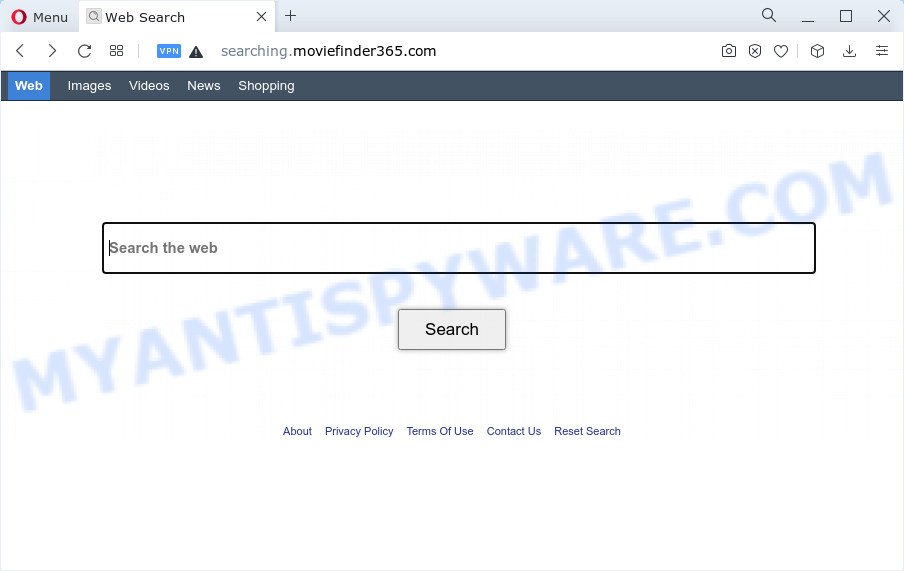Viewport: 904px width, 571px height.
Task: Open ad blocker shield icon
Action: [x=755, y=51]
